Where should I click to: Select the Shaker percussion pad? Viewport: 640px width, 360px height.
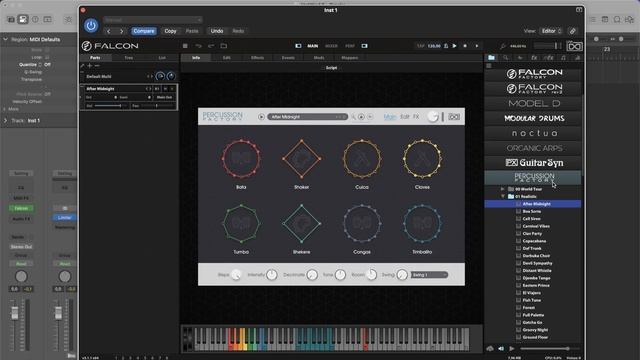point(302,159)
